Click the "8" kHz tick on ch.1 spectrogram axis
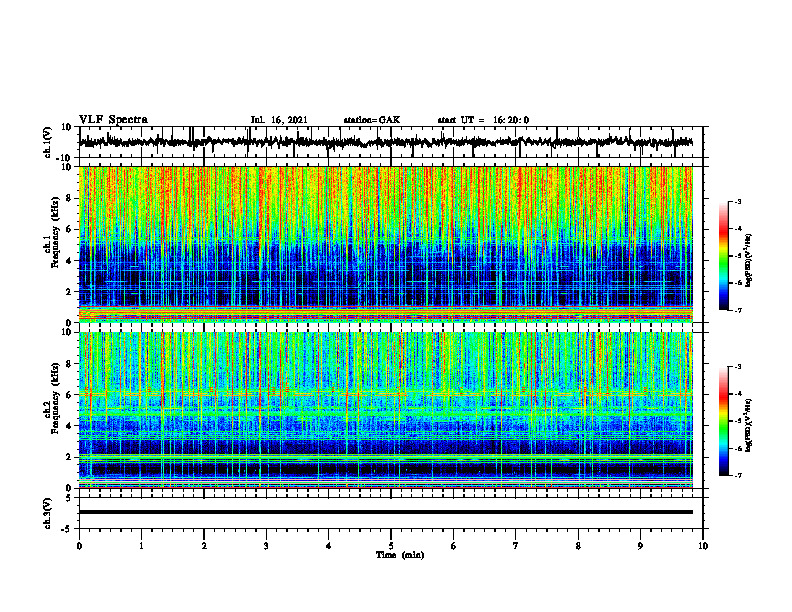Image resolution: width=792 pixels, height=612 pixels. tap(69, 198)
